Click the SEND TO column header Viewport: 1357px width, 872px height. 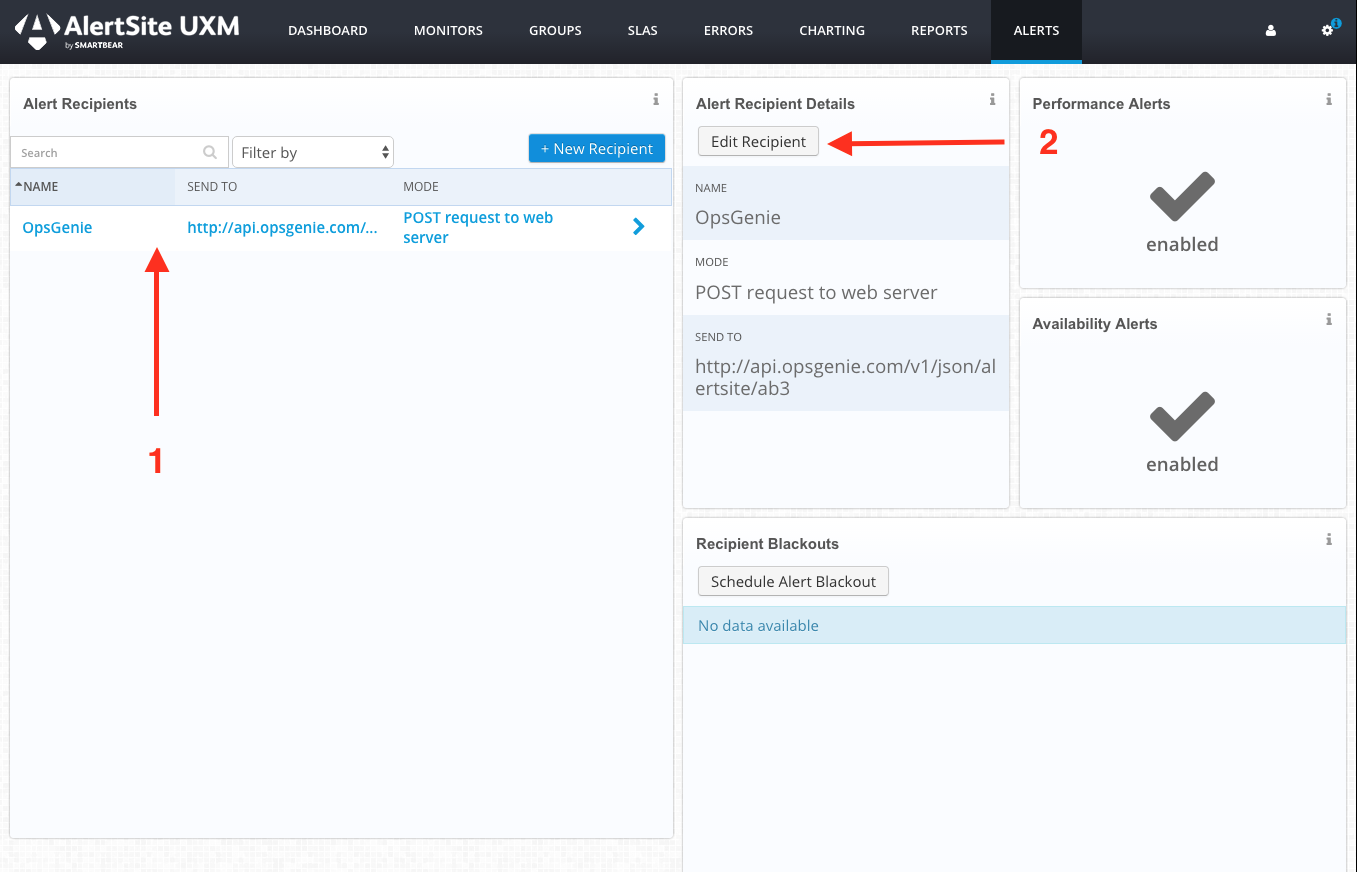click(212, 187)
